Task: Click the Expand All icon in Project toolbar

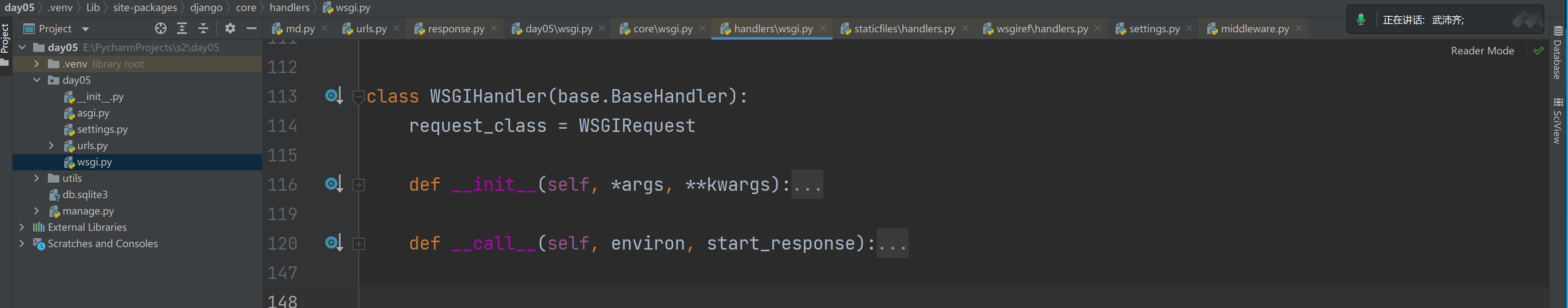Action: coord(182,29)
